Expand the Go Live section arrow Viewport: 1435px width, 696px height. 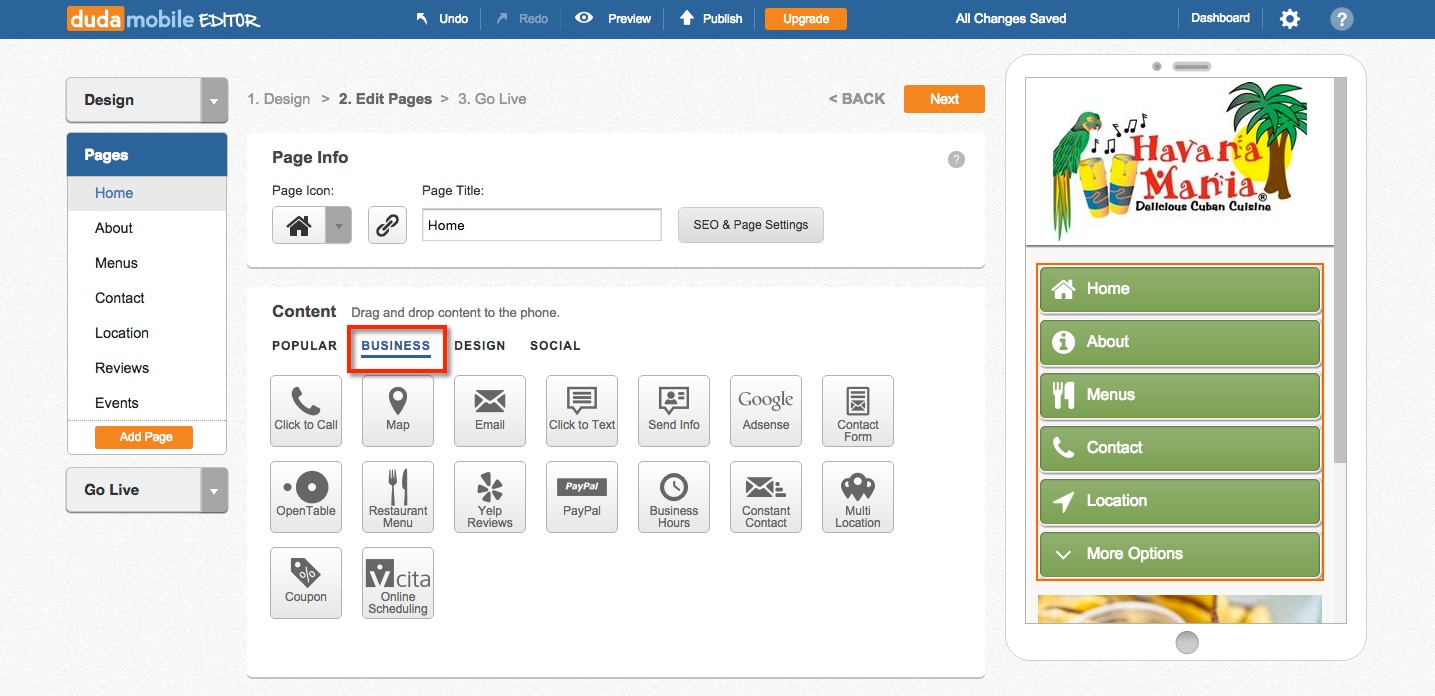(x=214, y=490)
